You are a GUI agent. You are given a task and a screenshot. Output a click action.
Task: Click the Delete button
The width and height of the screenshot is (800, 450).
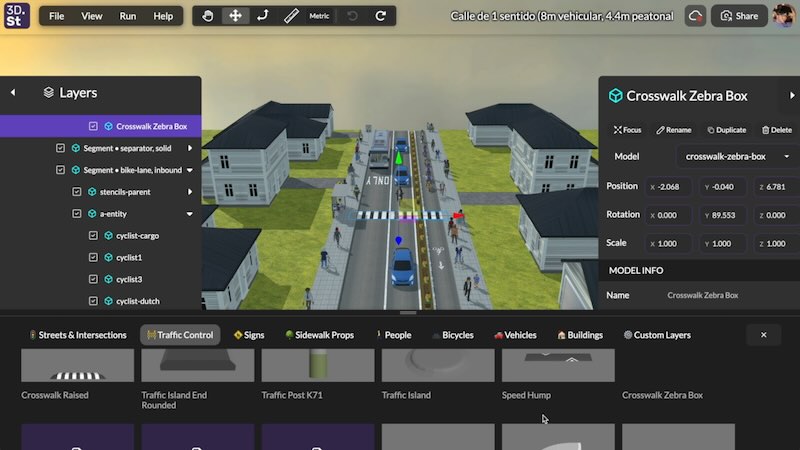click(777, 130)
